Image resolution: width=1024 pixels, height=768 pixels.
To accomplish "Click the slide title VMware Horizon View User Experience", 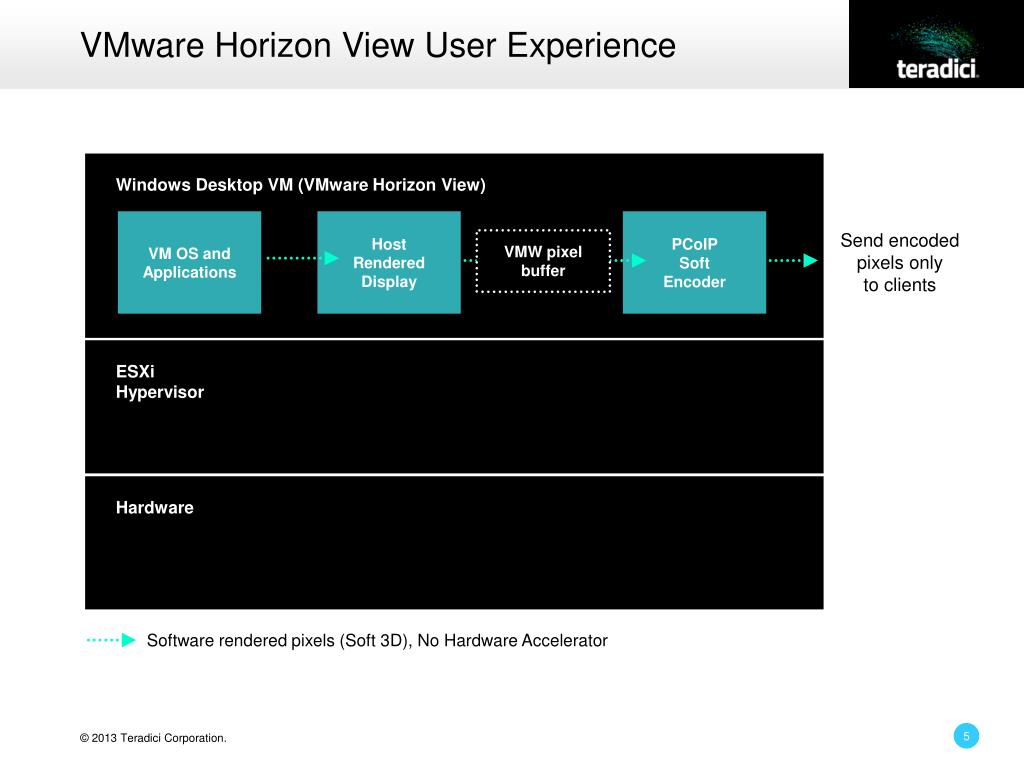I will 378,45.
